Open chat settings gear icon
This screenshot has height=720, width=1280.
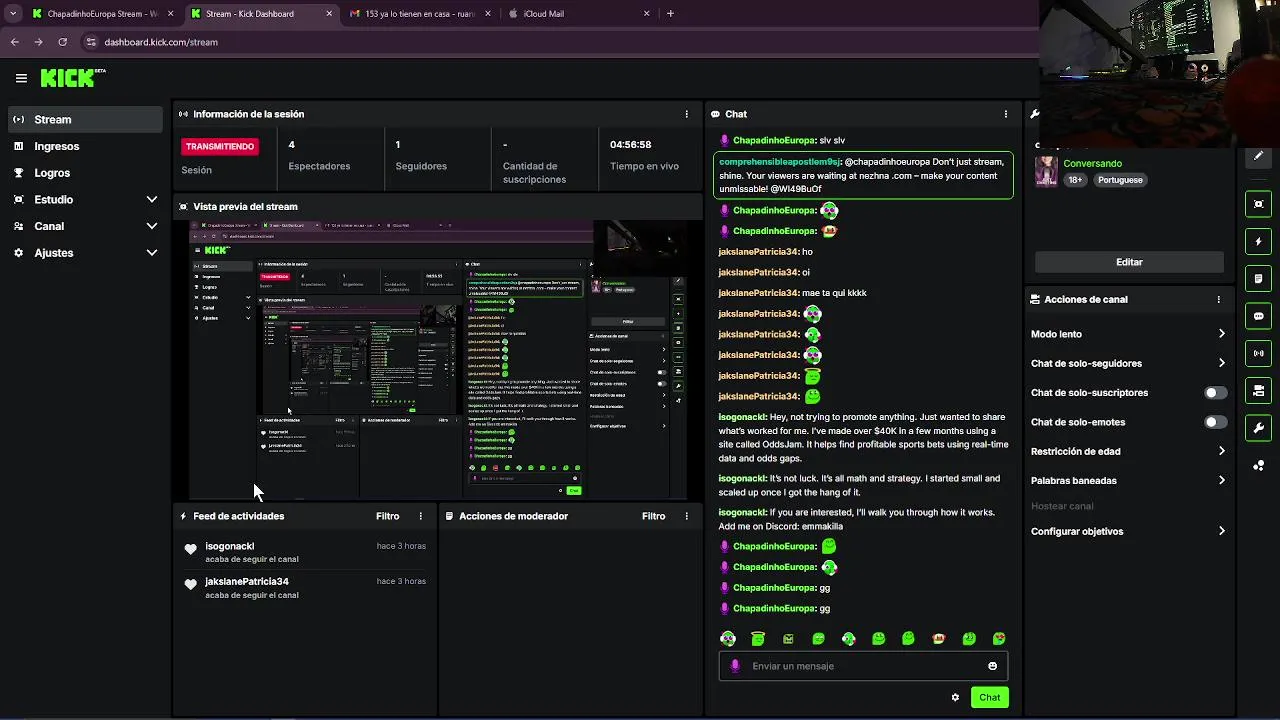(955, 697)
